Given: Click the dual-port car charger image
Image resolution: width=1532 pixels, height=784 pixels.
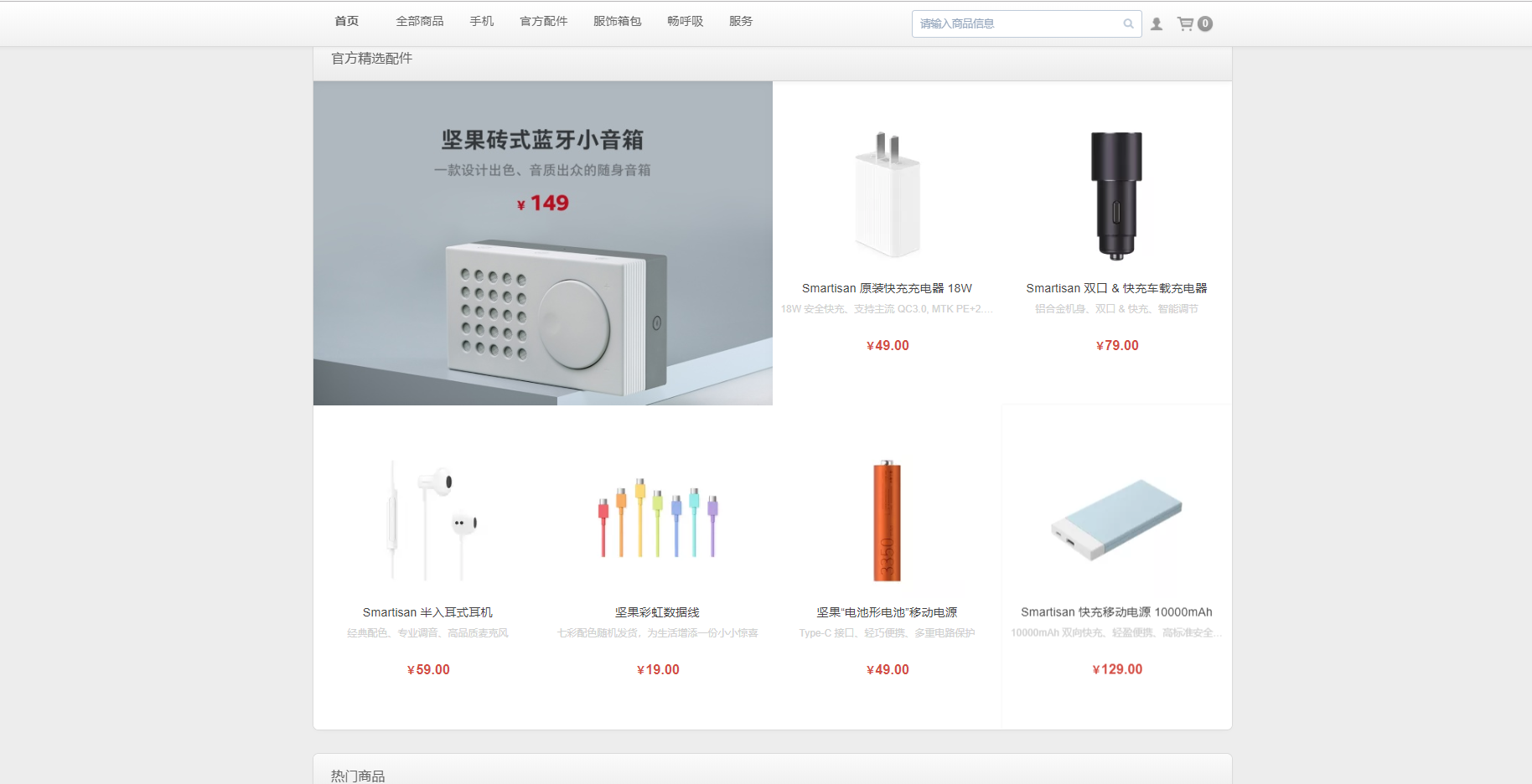Looking at the screenshot, I should [1116, 195].
